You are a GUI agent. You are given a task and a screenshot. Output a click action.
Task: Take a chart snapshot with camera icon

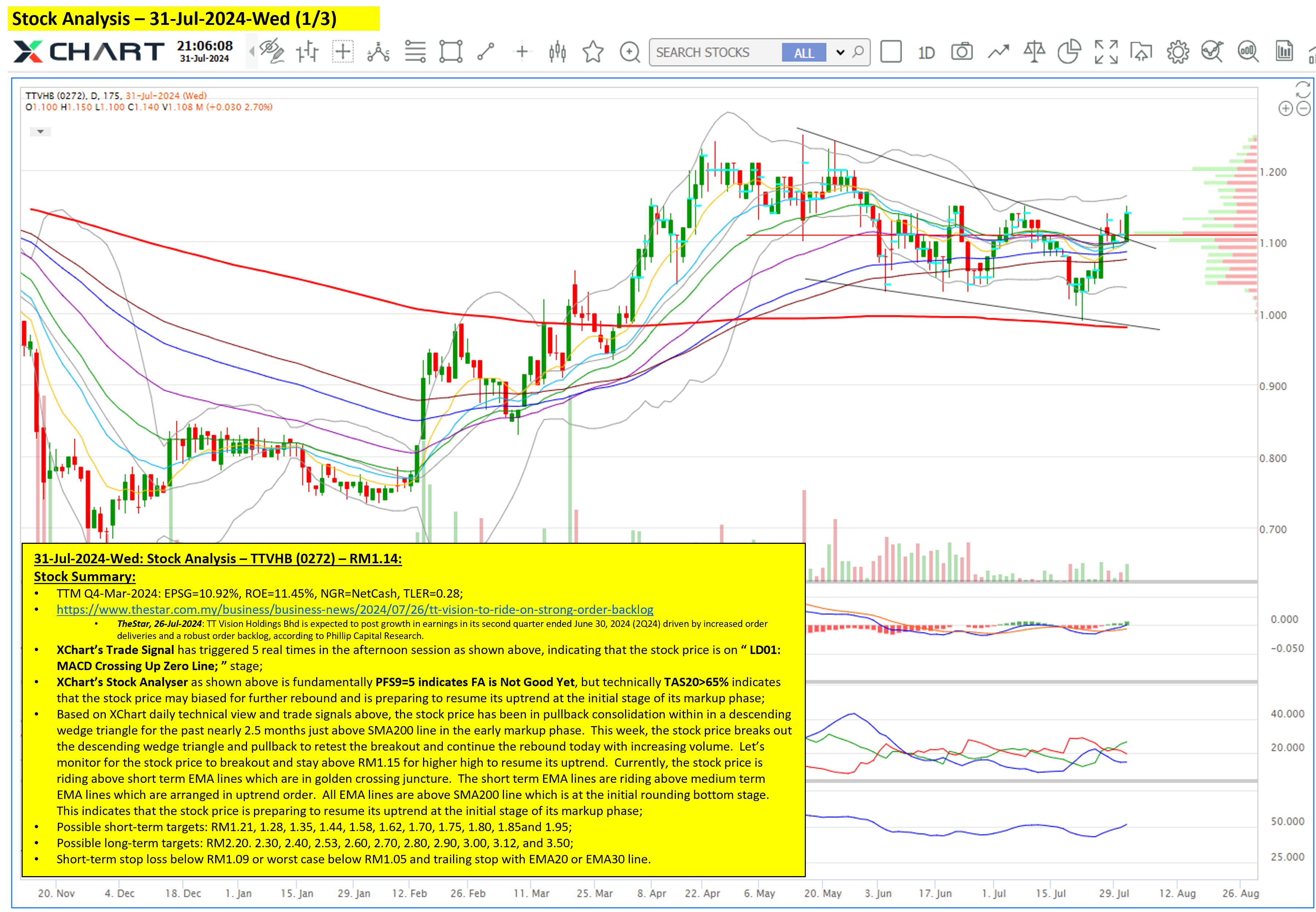tap(962, 52)
